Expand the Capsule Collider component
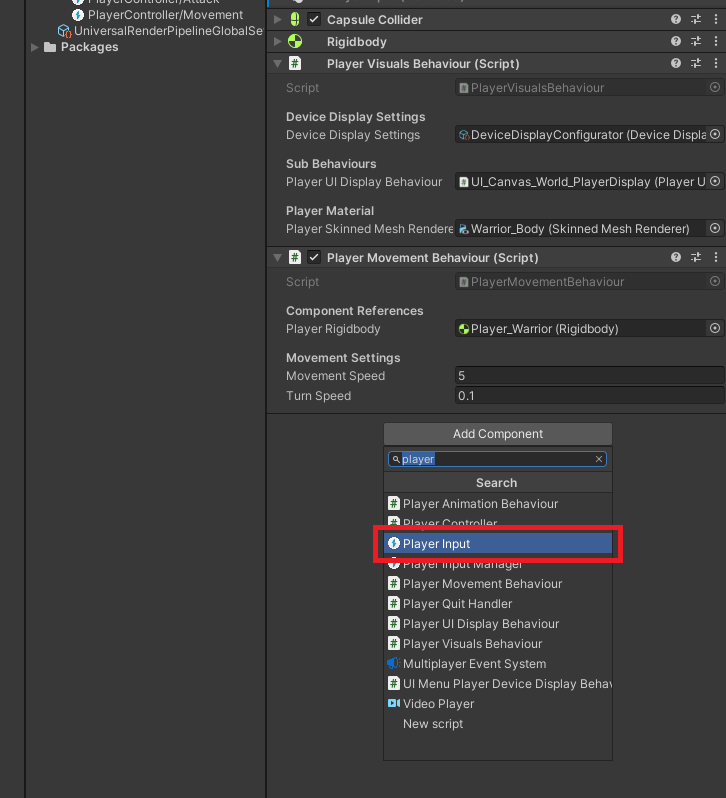This screenshot has height=798, width=726. [x=277, y=19]
